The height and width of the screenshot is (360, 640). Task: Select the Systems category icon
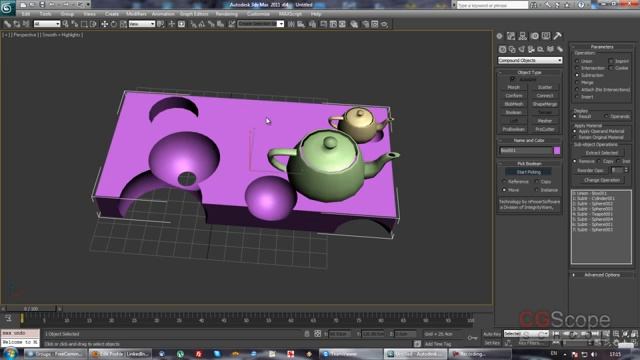(x=560, y=49)
